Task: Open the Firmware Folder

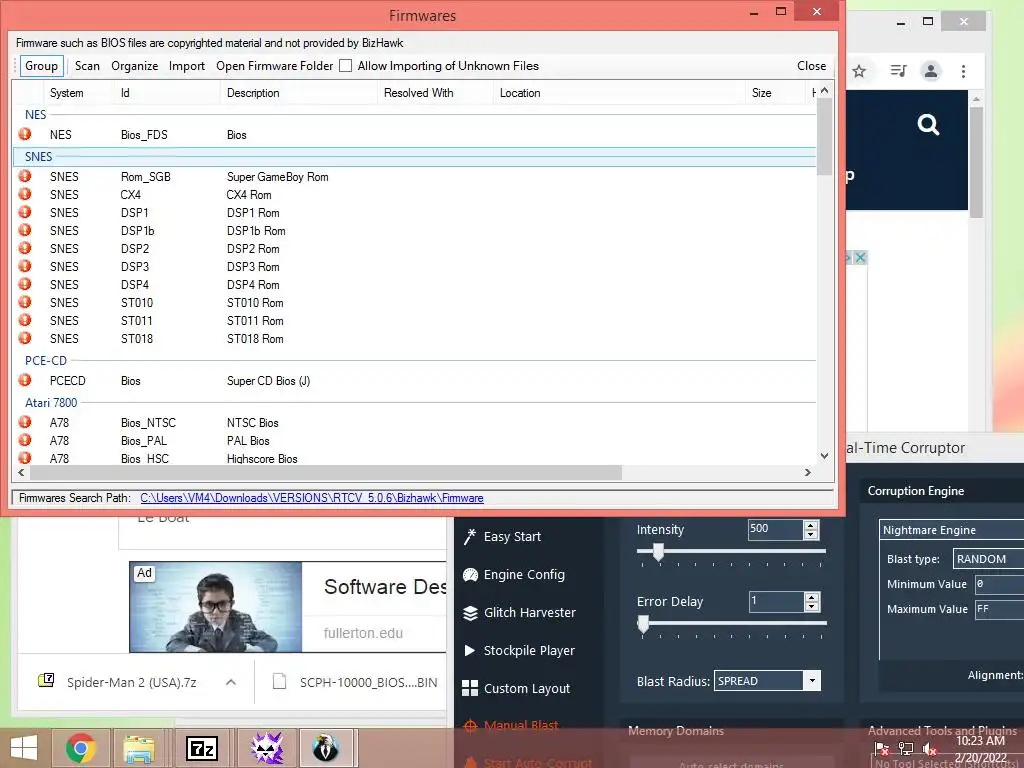Action: pyautogui.click(x=274, y=66)
